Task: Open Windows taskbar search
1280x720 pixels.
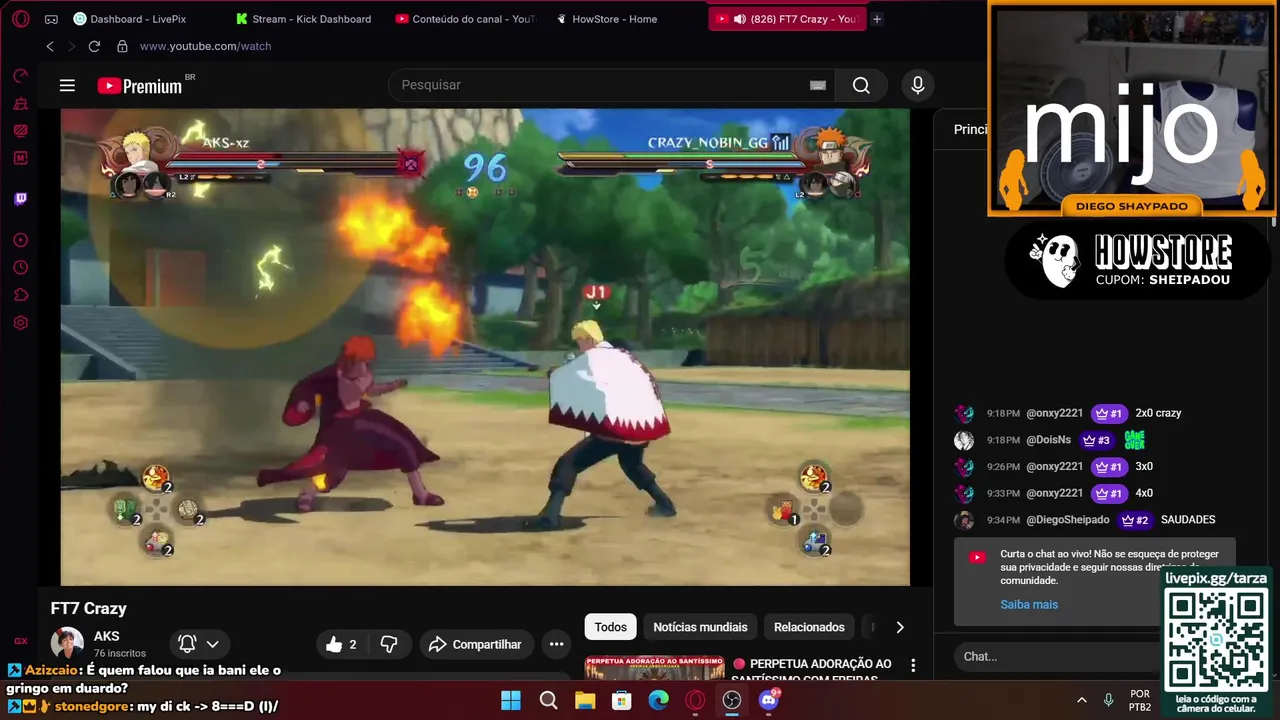Action: (548, 700)
